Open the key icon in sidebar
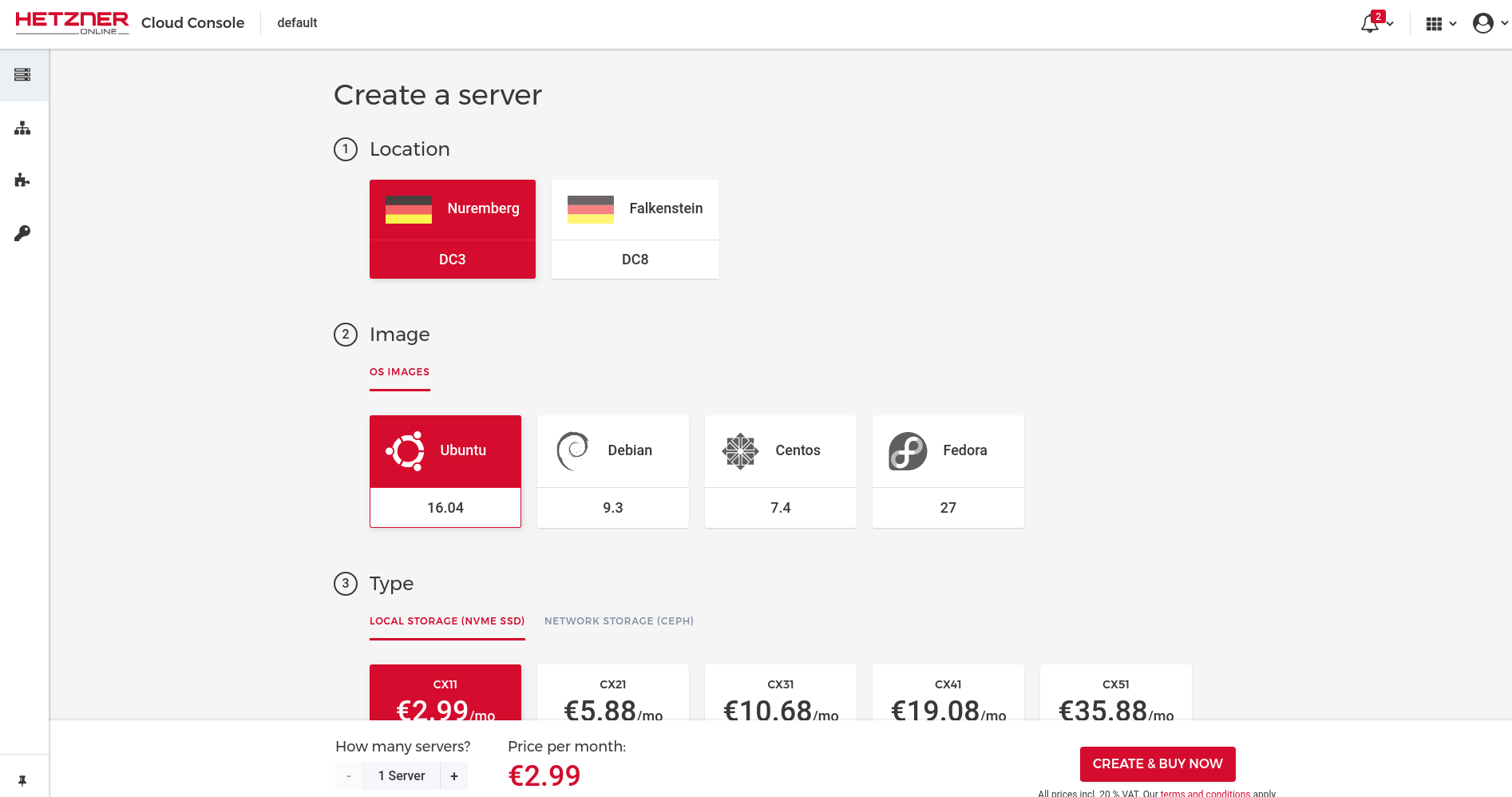 click(x=22, y=233)
